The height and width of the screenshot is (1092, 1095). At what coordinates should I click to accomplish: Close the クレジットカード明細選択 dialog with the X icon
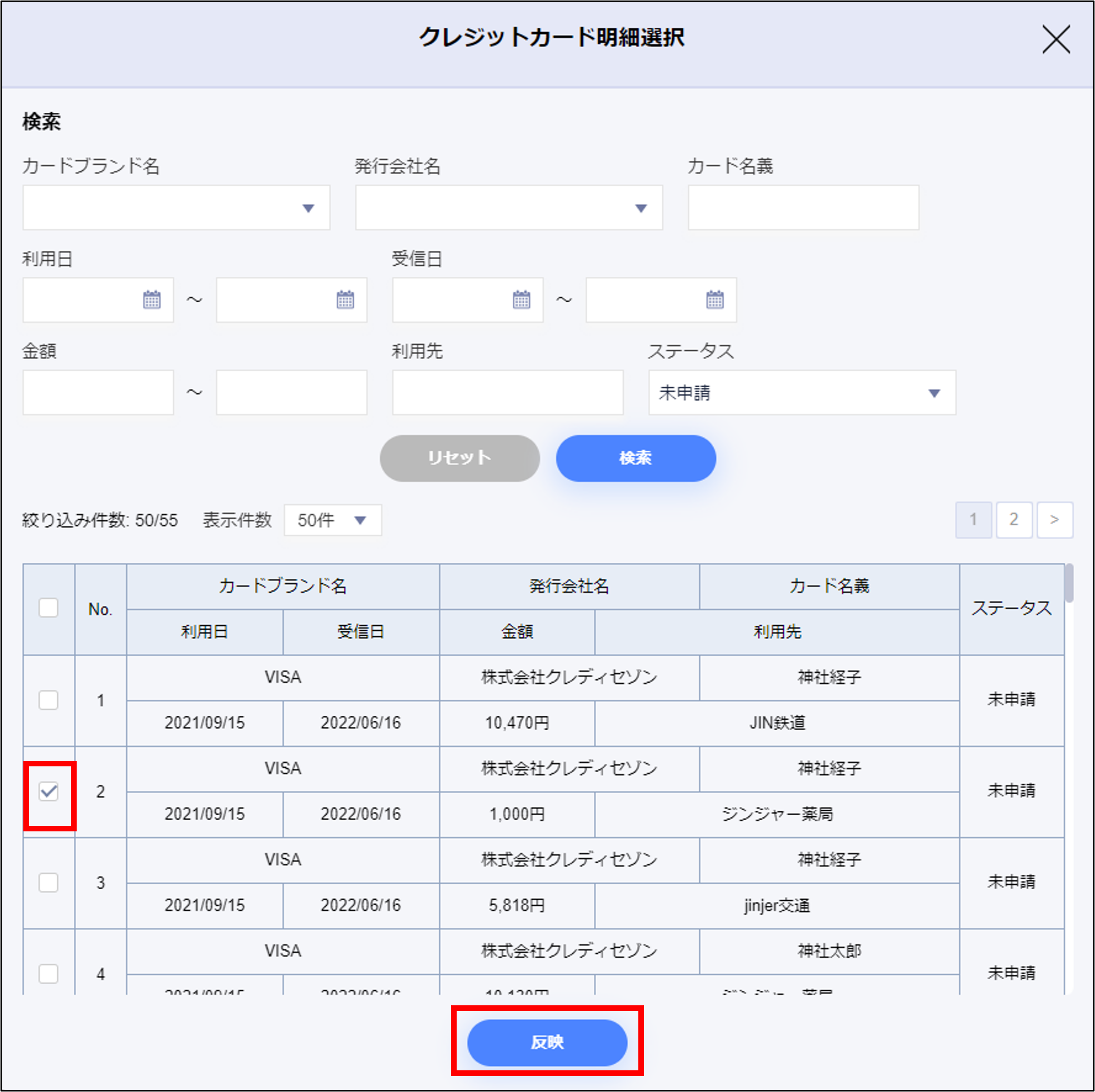point(1056,39)
